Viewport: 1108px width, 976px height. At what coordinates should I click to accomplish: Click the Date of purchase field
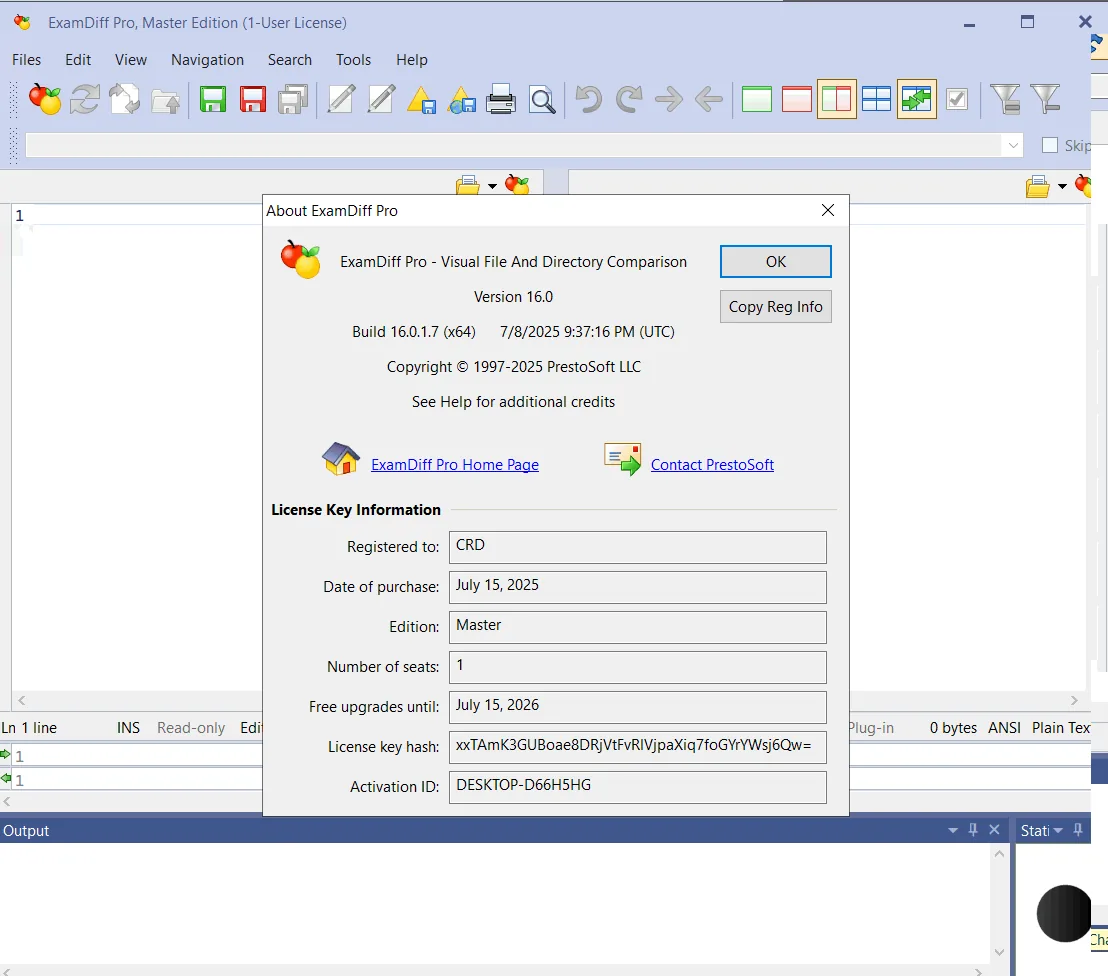(x=637, y=587)
